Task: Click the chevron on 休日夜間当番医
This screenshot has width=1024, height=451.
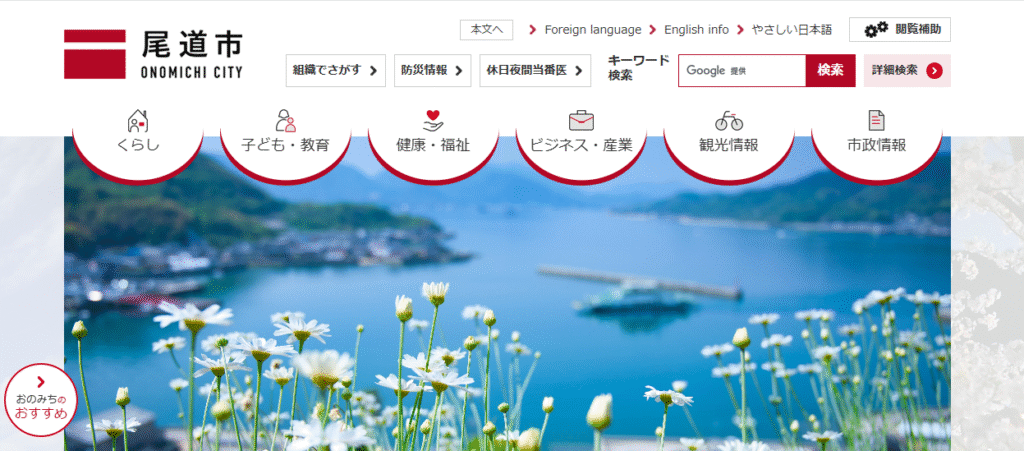Action: tap(579, 71)
